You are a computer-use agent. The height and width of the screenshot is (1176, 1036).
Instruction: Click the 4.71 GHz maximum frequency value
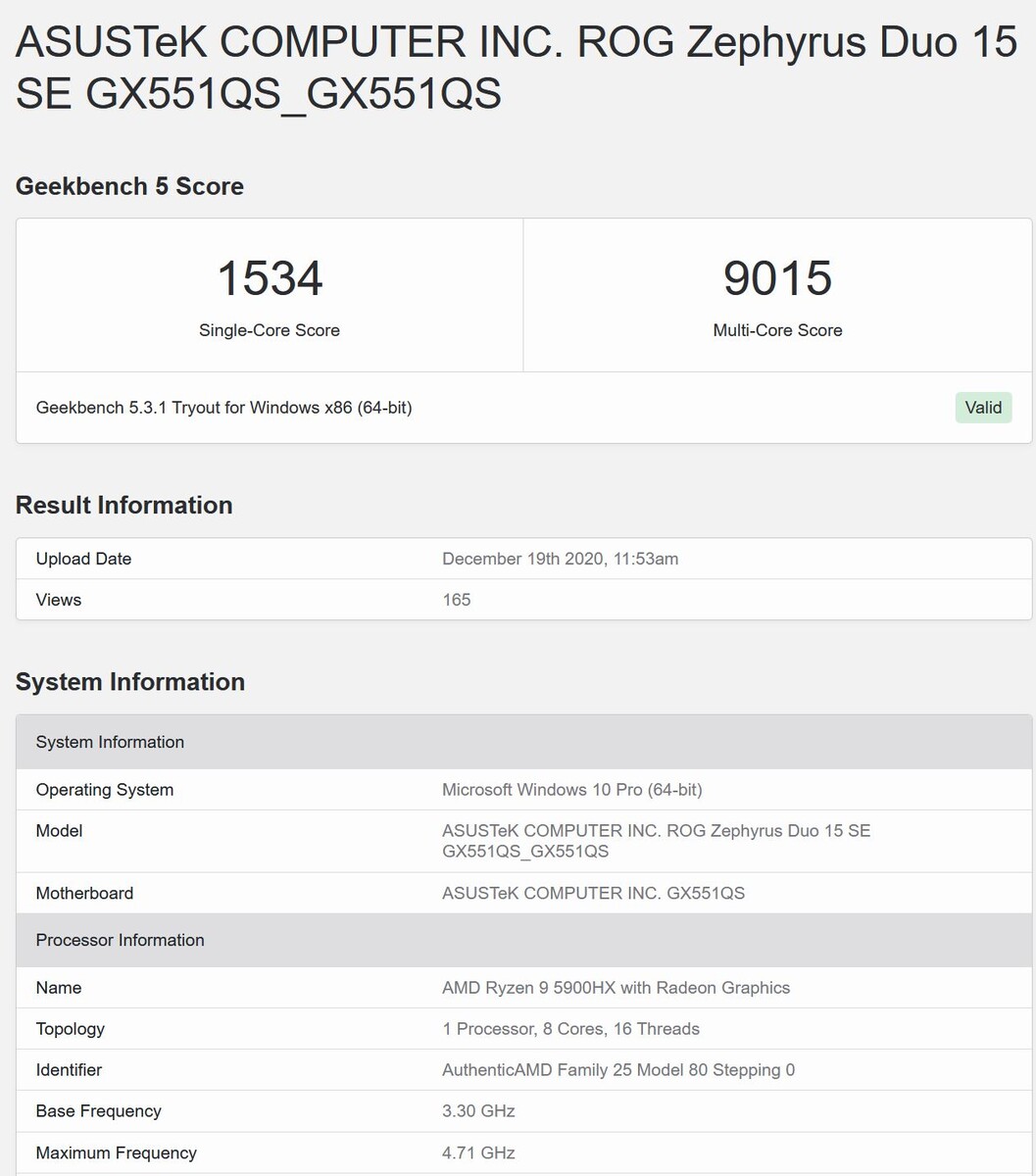pos(478,1152)
